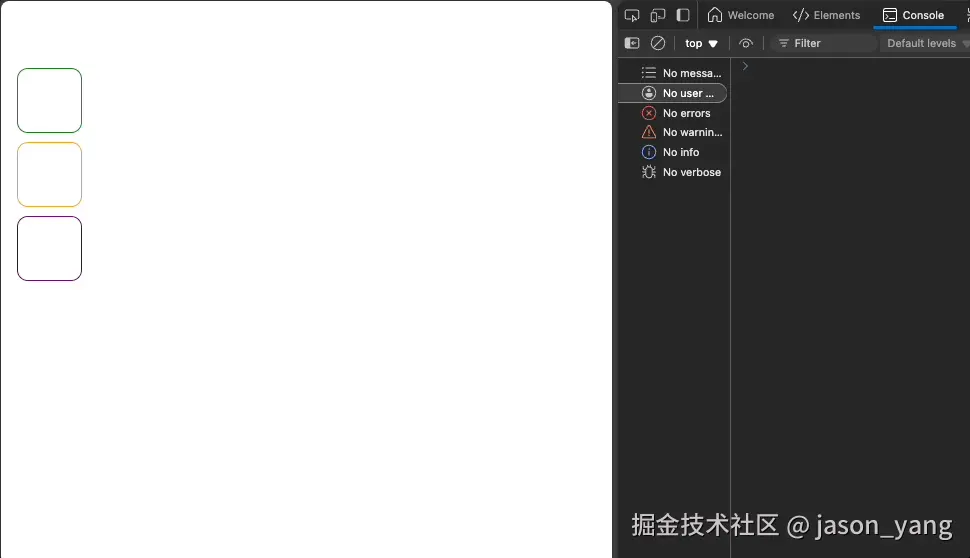Image resolution: width=970 pixels, height=558 pixels.
Task: Select the No info row
Action: (672, 152)
